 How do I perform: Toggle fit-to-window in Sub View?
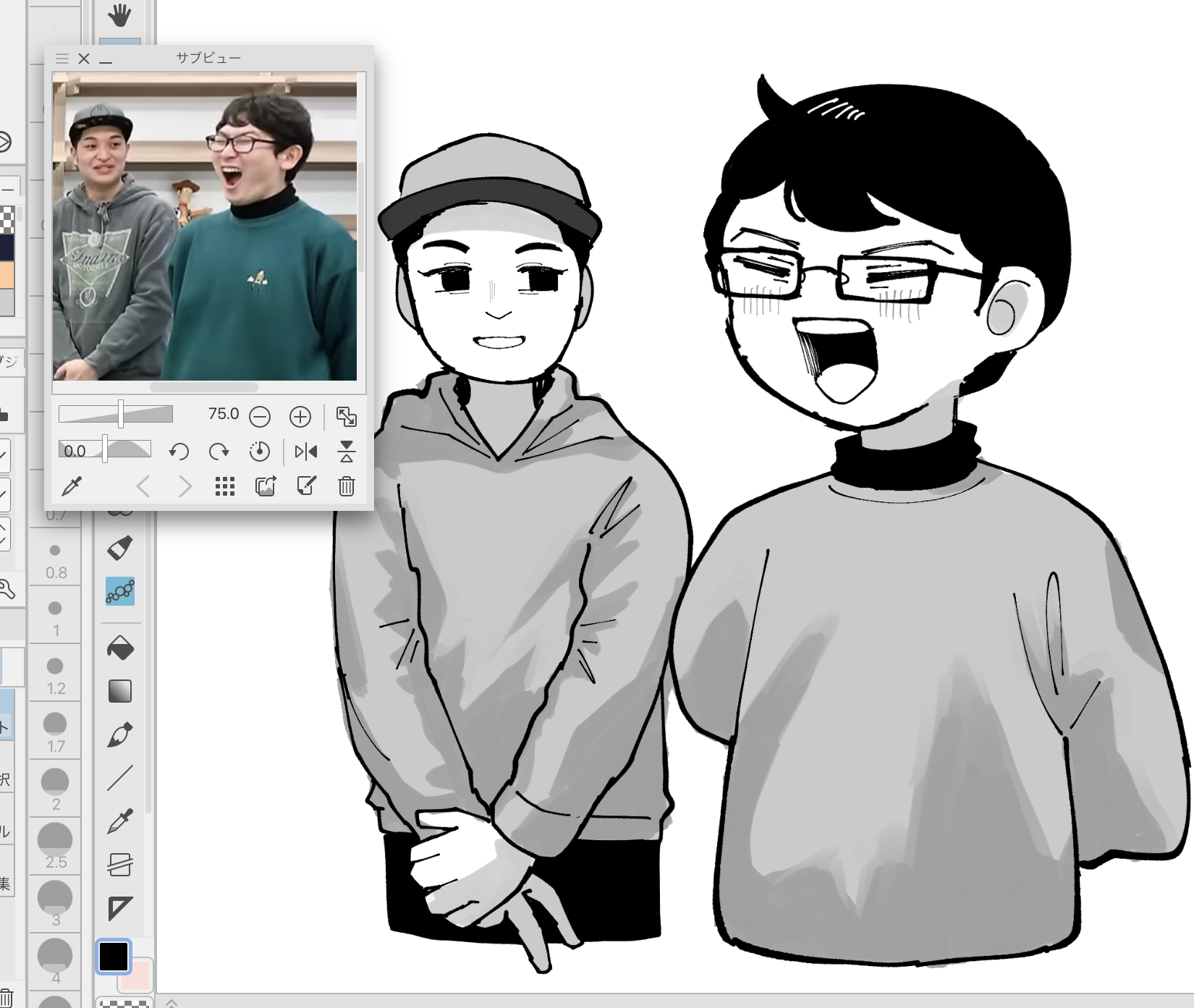coord(347,416)
